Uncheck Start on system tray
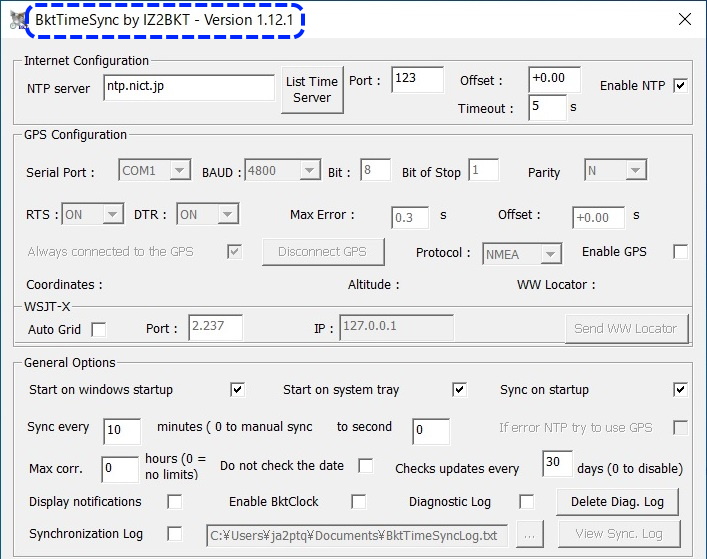 tap(459, 389)
